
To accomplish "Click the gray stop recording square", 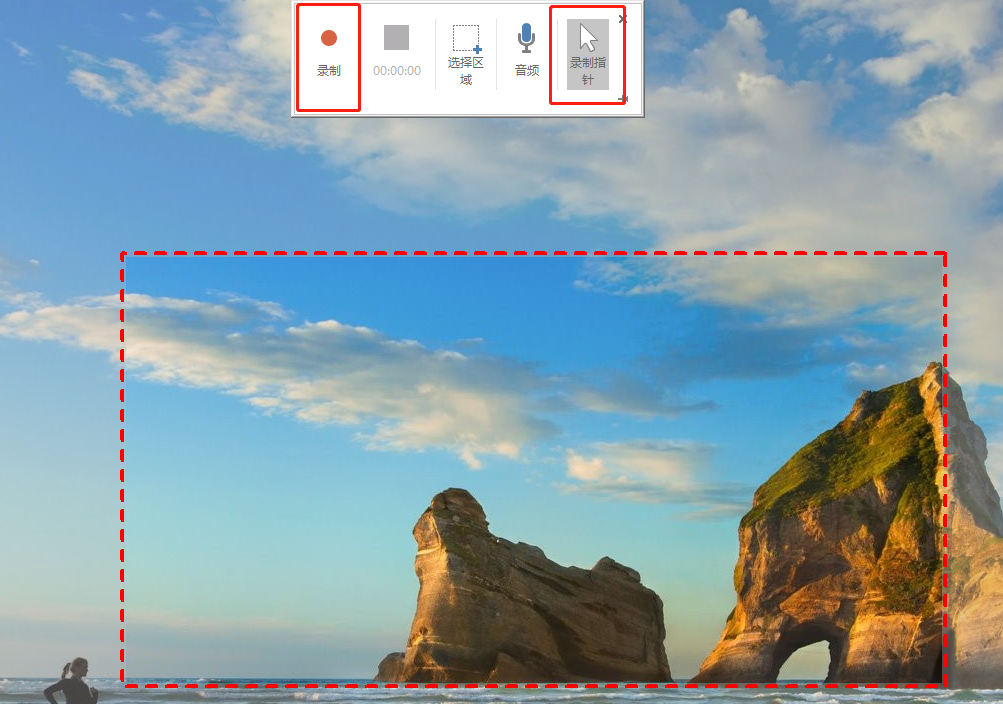I will 397,38.
